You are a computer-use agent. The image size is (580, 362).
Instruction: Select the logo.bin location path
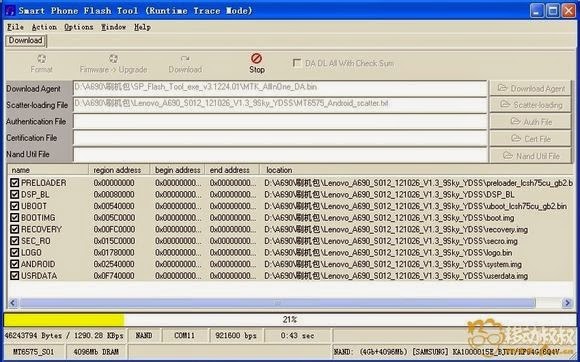388,253
